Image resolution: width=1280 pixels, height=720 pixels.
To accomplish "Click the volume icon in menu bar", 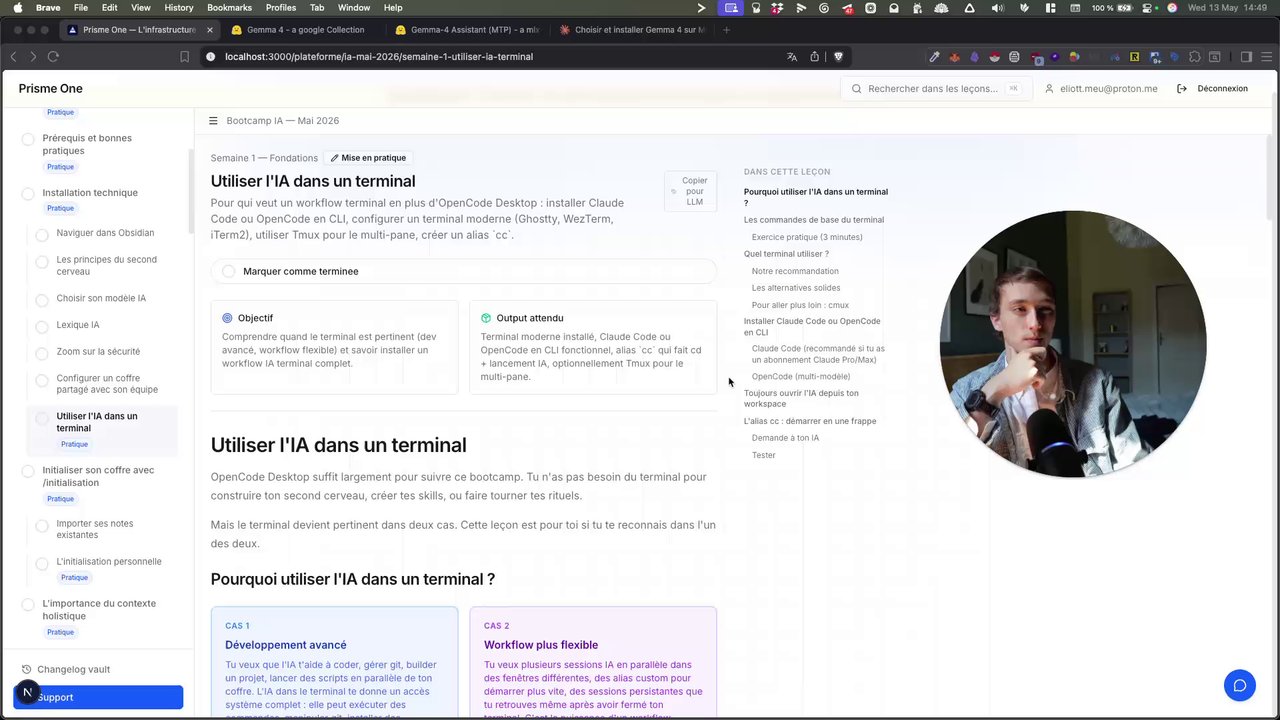I will tap(997, 8).
